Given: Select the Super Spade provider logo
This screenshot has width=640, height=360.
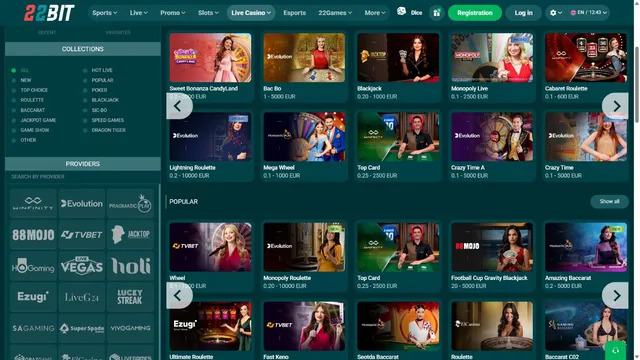Looking at the screenshot, I should 82,328.
